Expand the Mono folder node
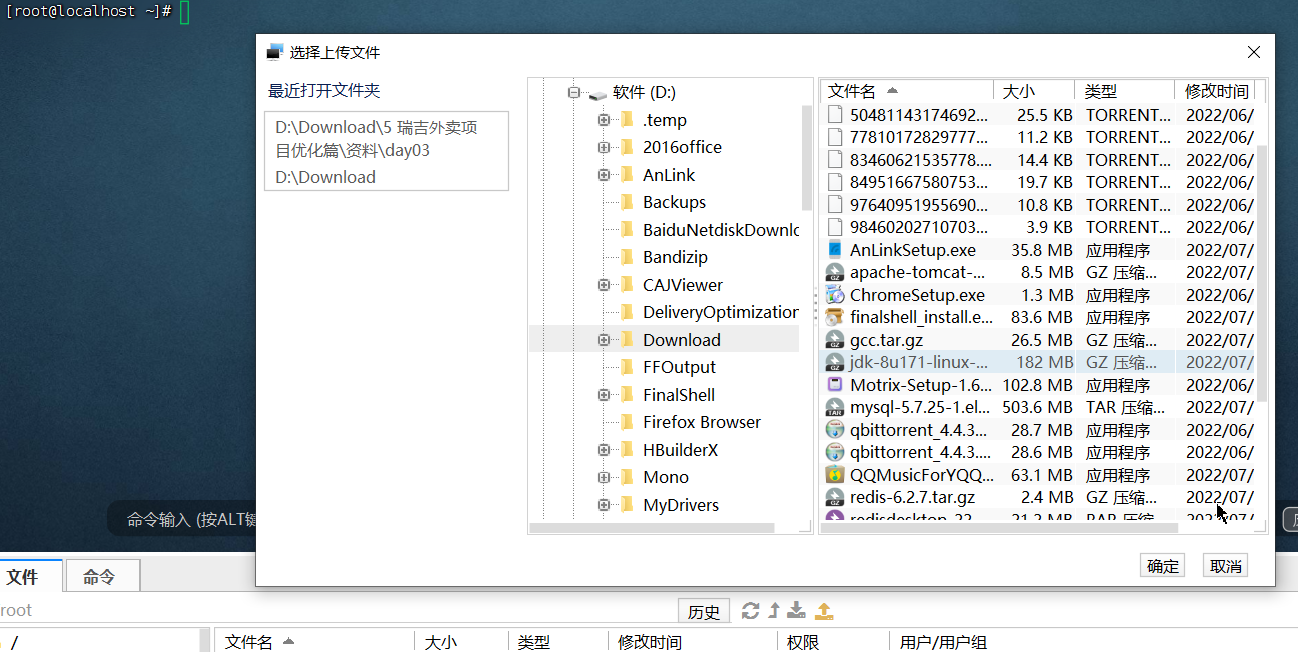The height and width of the screenshot is (652, 1298). pos(604,477)
